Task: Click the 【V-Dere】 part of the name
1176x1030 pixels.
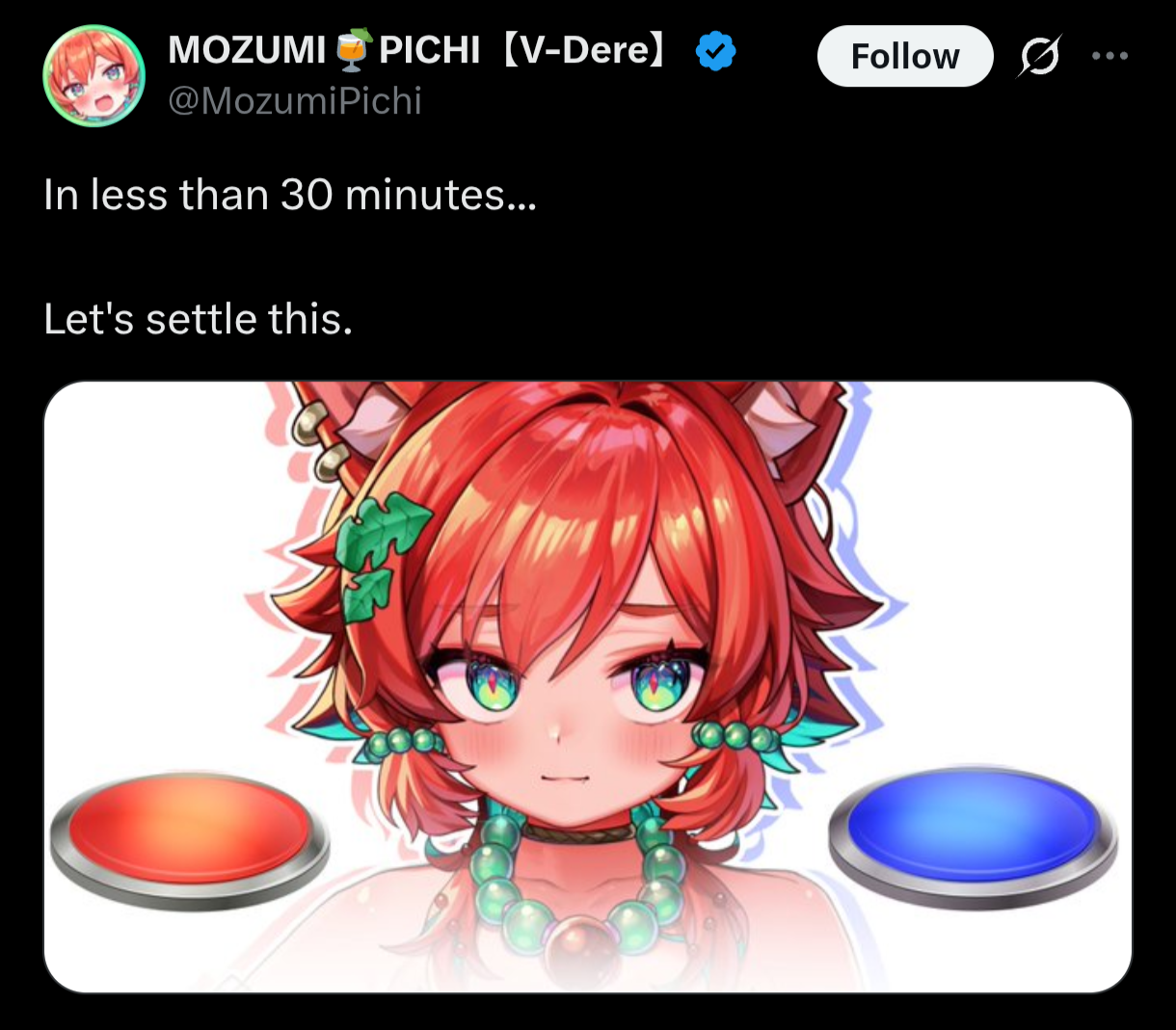Action: 584,50
